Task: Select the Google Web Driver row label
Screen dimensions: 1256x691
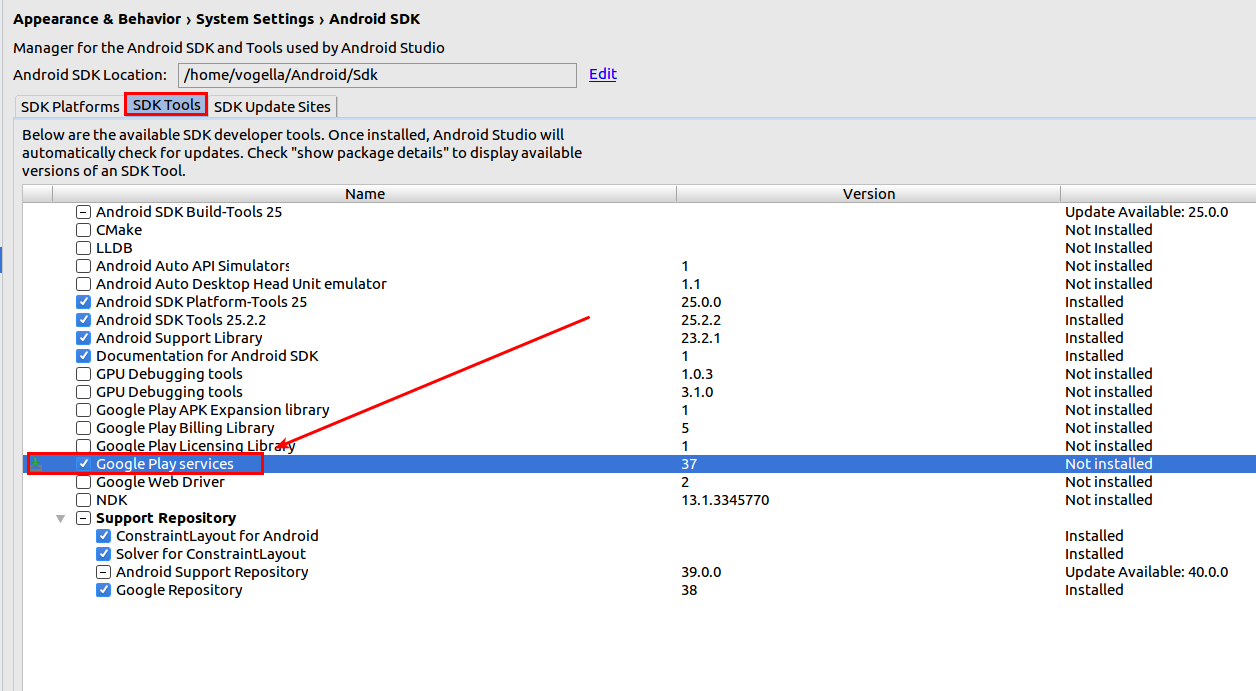Action: click(x=160, y=482)
